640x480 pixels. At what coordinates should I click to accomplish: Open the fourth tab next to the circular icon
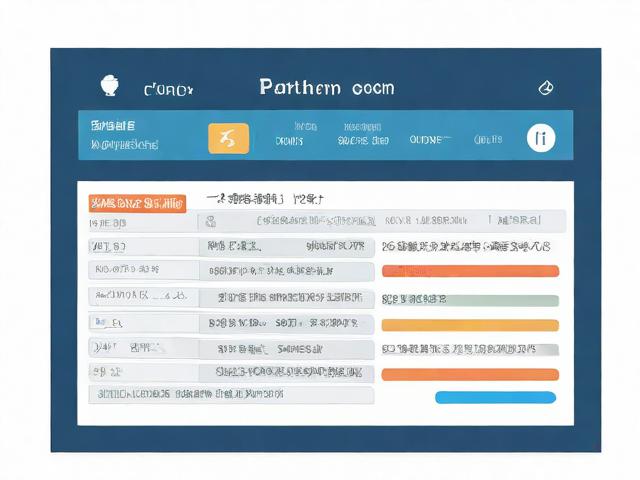tap(488, 140)
